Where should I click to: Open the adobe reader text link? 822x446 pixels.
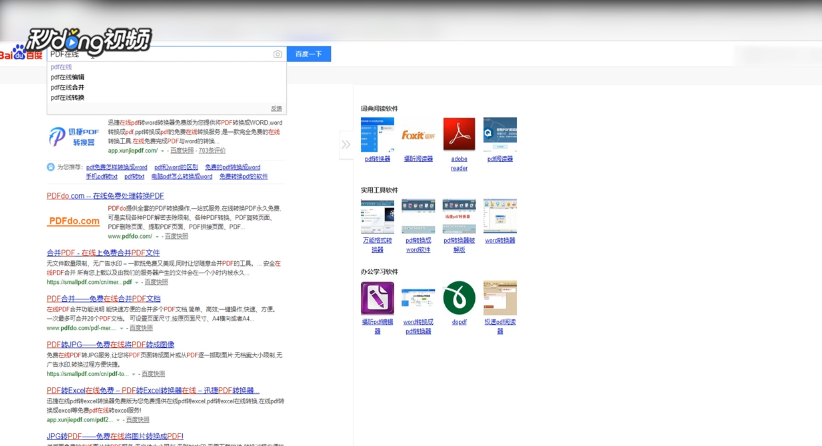pos(459,164)
